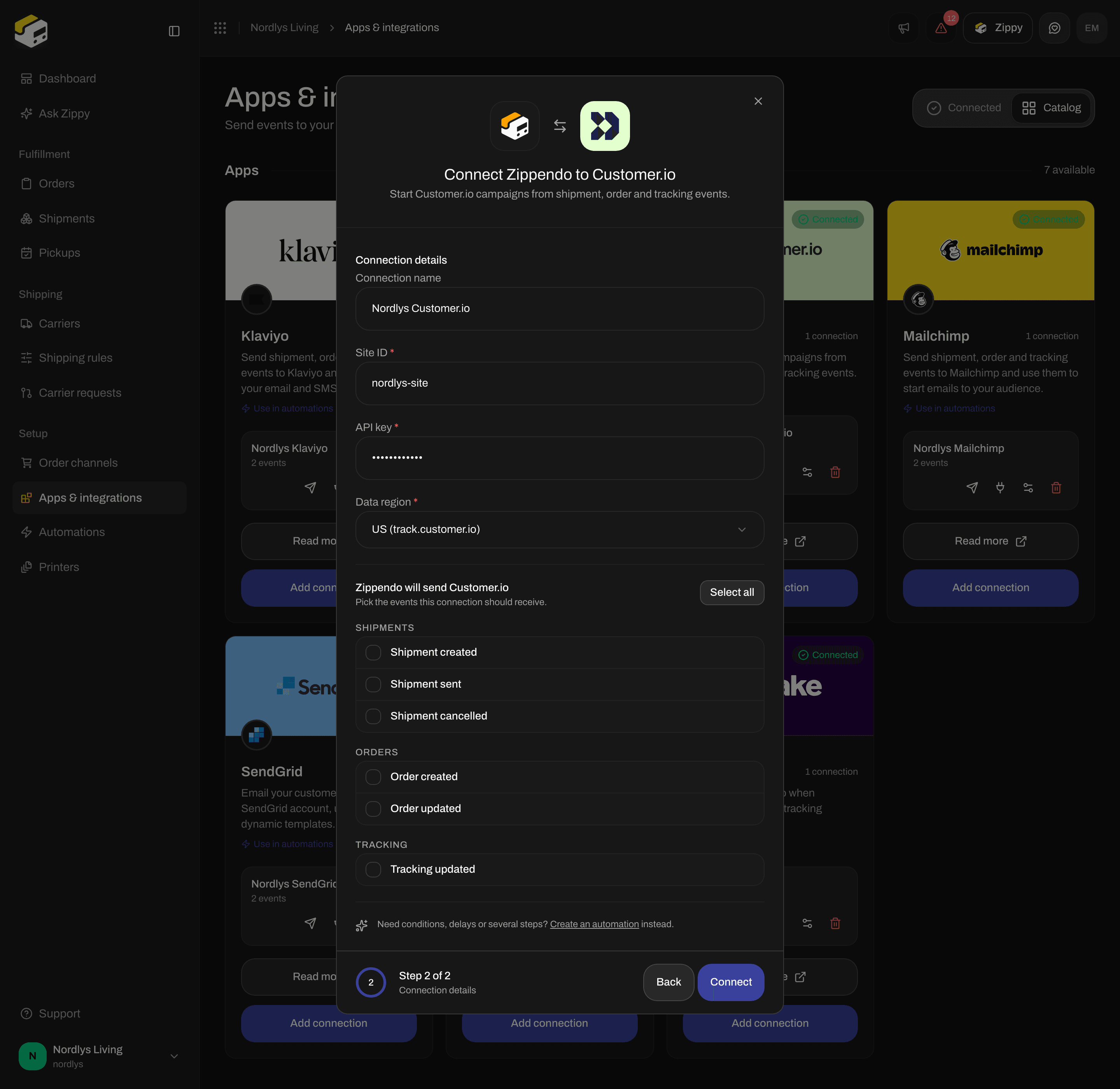The width and height of the screenshot is (1120, 1089).
Task: Delete the Nordlys Mailchimp connection
Action: coord(1056,487)
